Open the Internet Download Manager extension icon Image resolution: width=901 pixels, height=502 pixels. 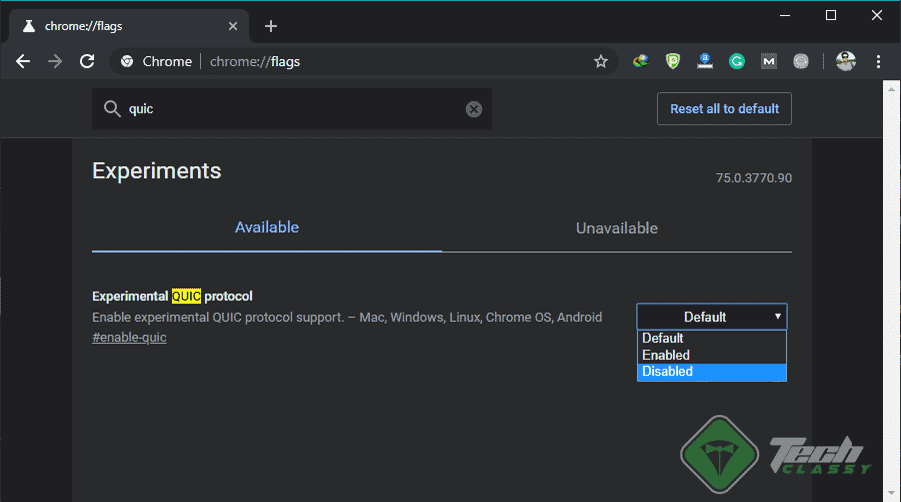pos(641,61)
